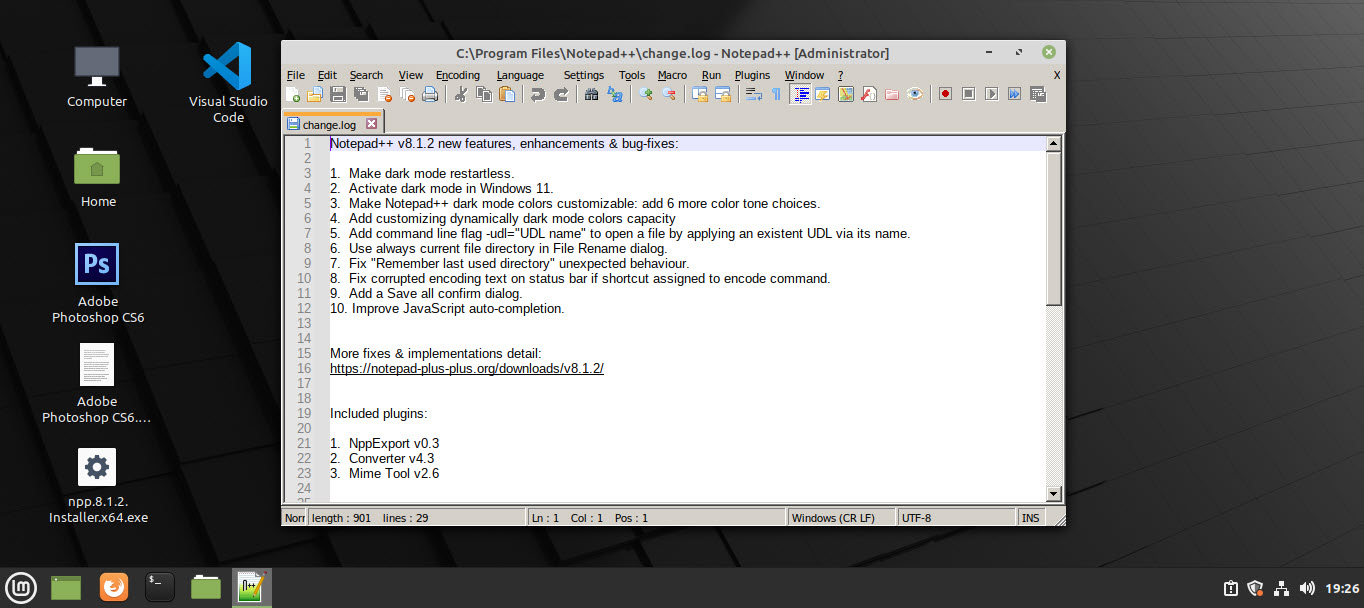Expand the Language menu
The image size is (1364, 608).
(x=520, y=75)
